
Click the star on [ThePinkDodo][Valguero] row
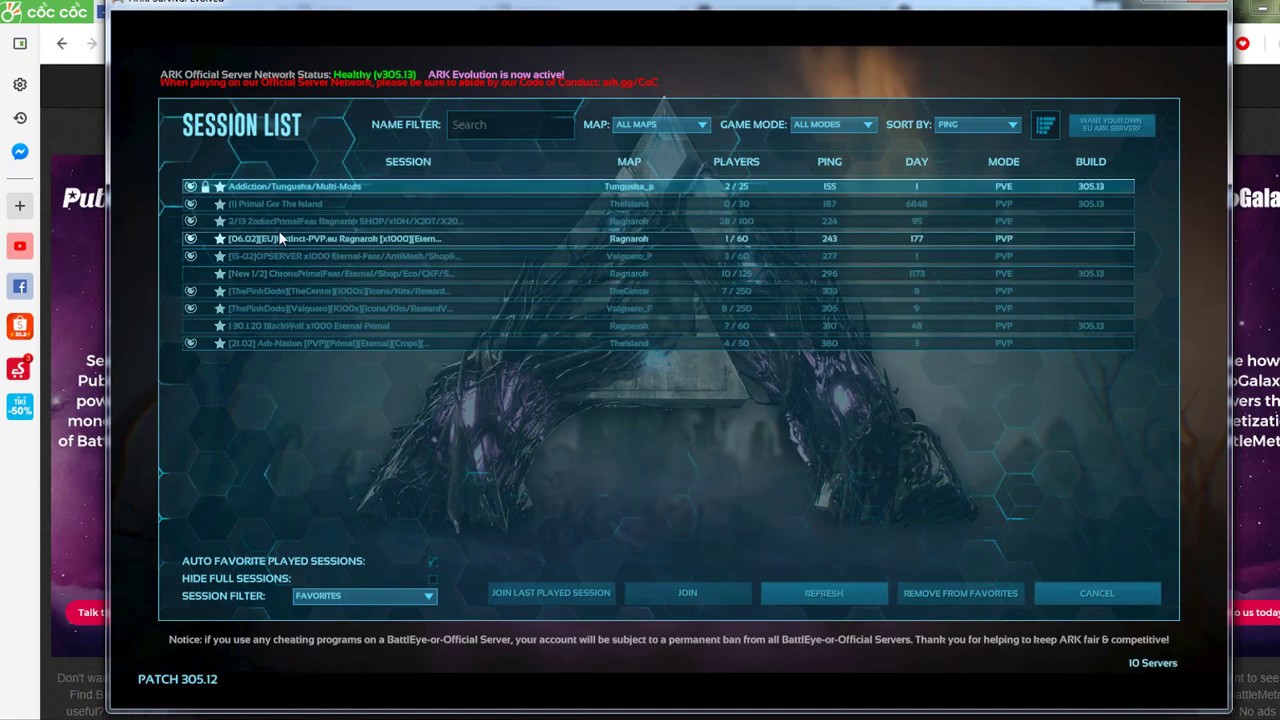[x=220, y=308]
